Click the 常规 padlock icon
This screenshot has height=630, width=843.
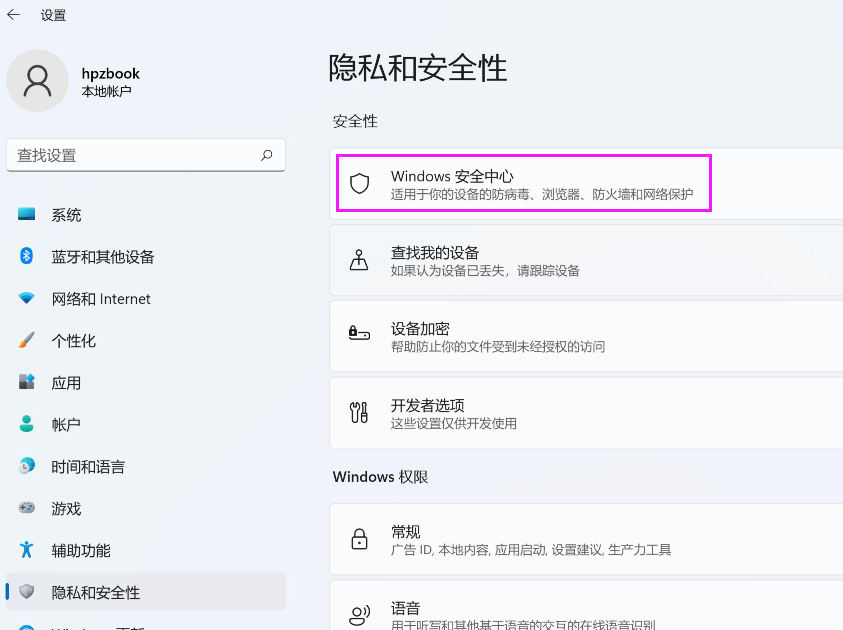tap(359, 539)
